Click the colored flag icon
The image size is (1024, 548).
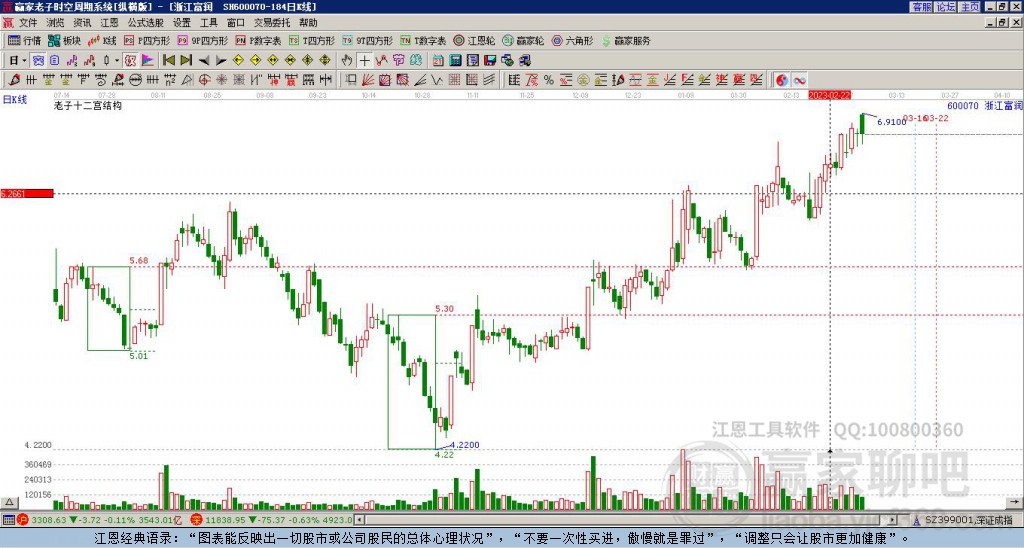(148, 60)
